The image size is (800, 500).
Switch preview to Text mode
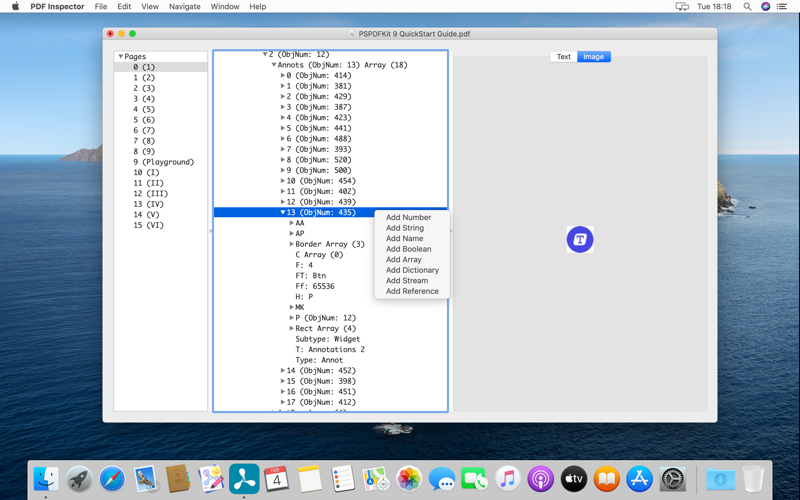(563, 57)
